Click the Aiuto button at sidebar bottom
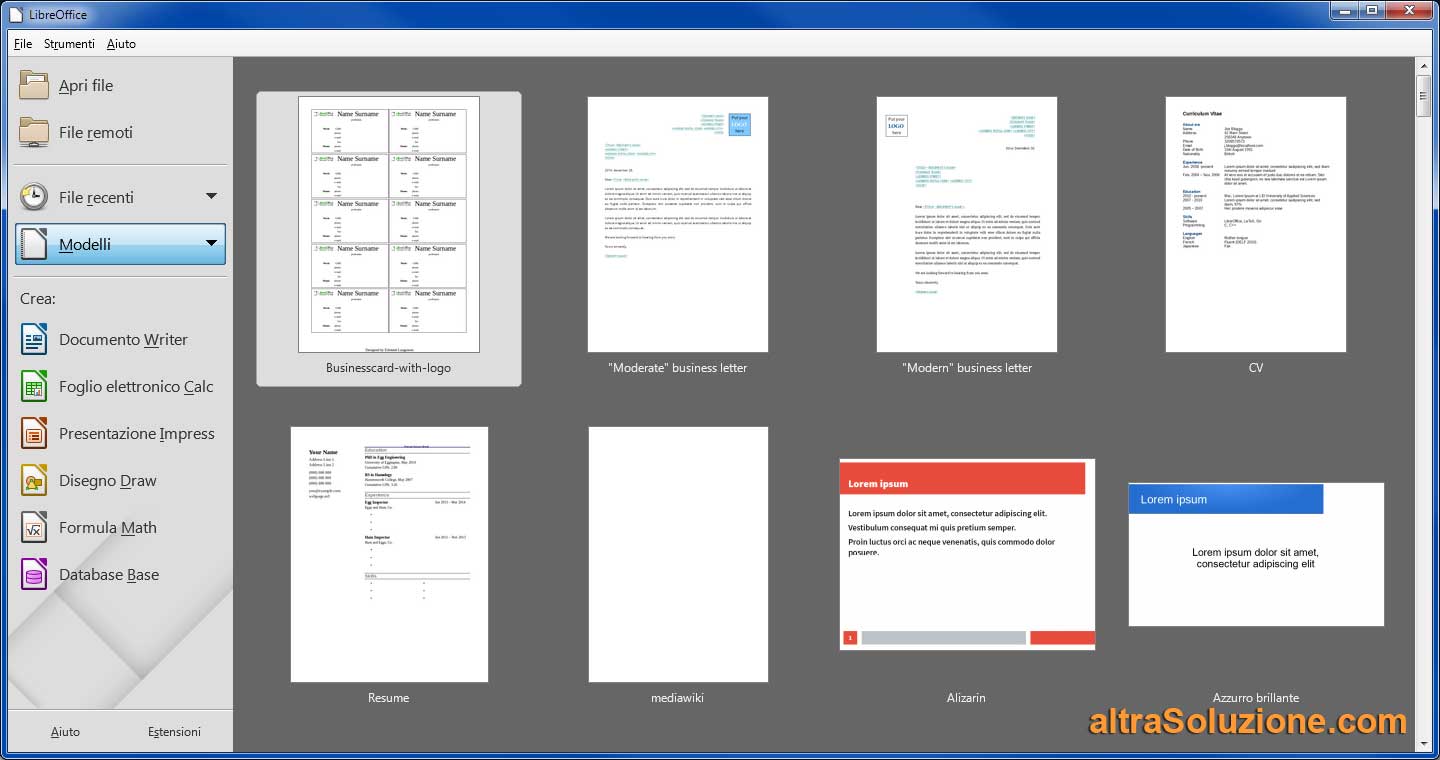The image size is (1440, 760). click(x=65, y=732)
